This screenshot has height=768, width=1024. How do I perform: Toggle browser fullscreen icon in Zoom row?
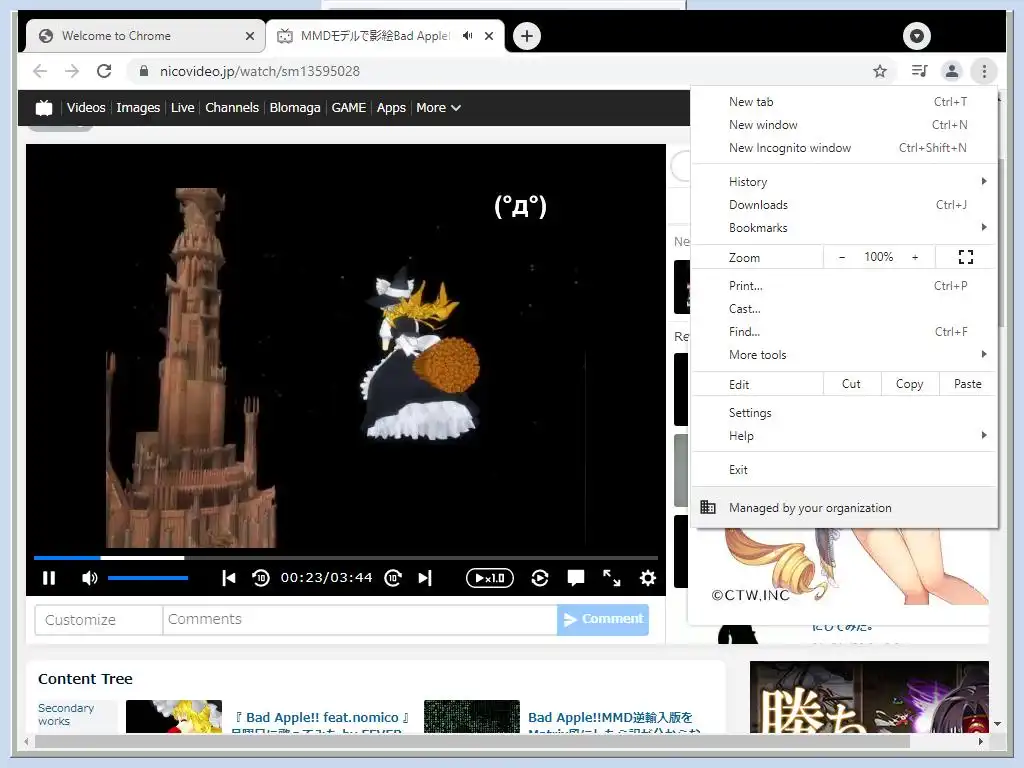click(x=966, y=257)
